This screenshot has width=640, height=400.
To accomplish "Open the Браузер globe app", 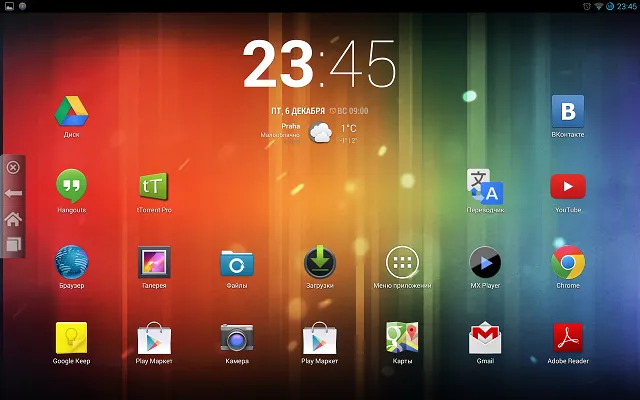I will [x=71, y=262].
